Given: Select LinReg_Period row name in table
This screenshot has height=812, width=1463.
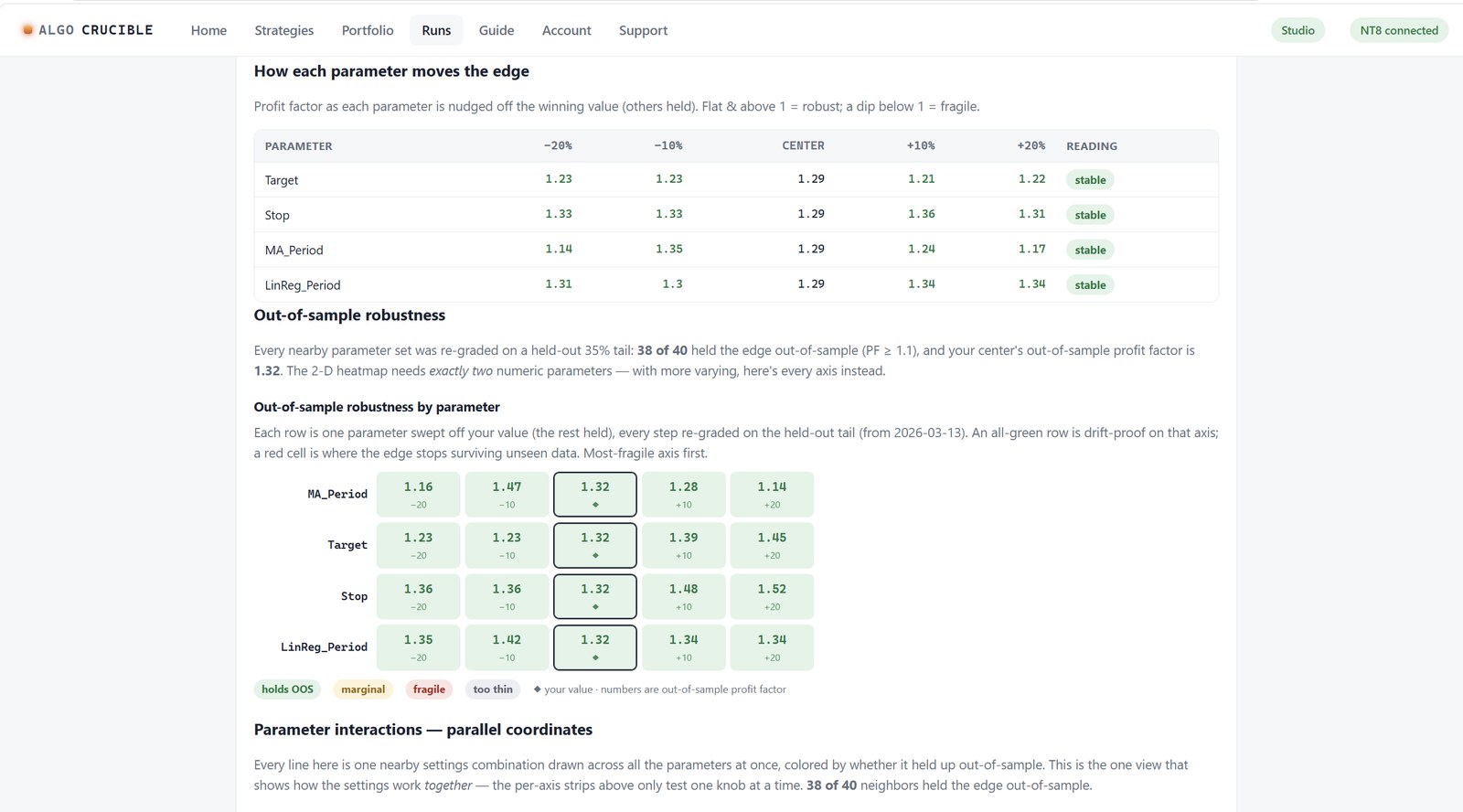Looking at the screenshot, I should (x=303, y=285).
